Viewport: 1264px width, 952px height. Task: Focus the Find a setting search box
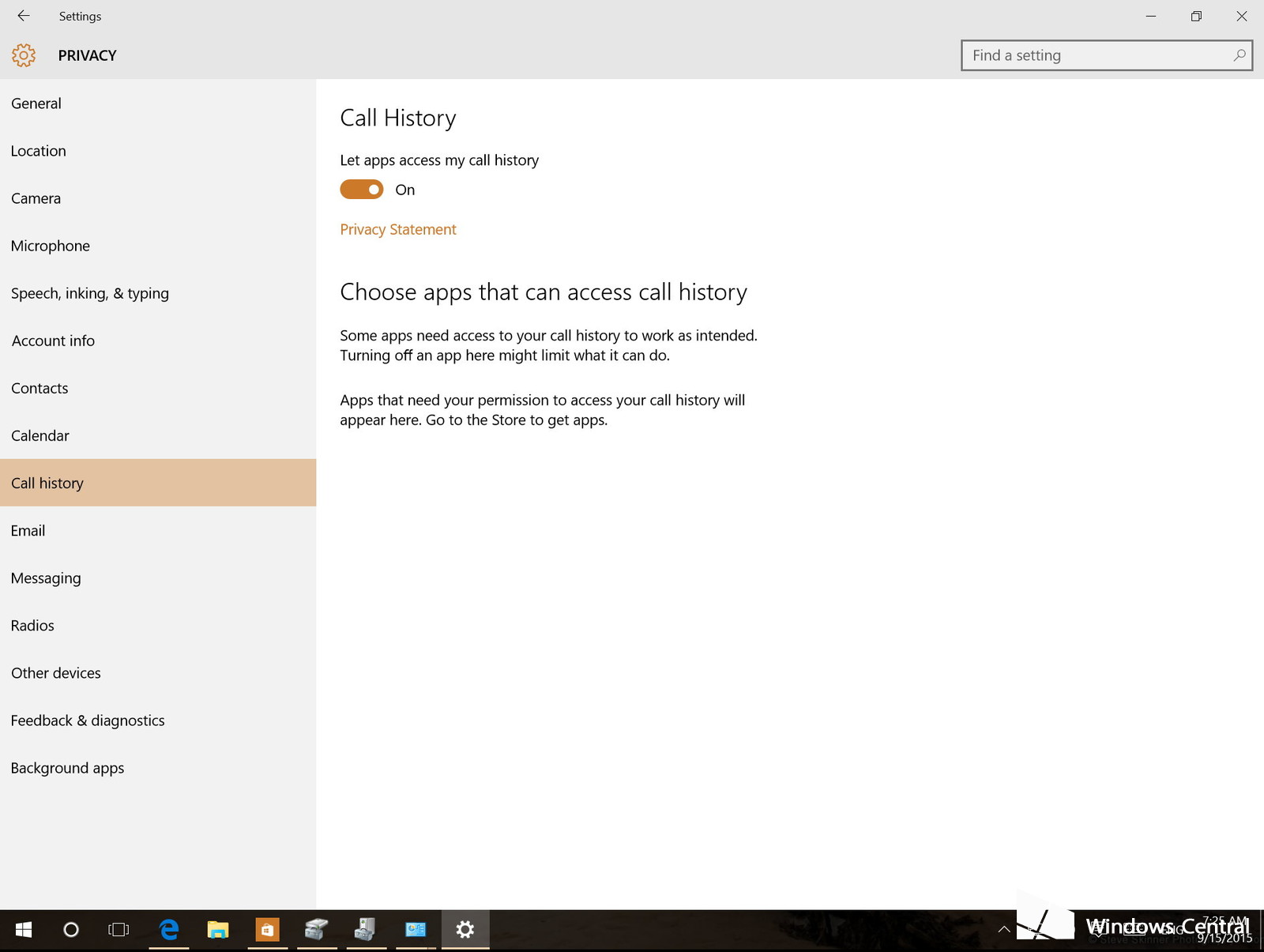[x=1106, y=55]
